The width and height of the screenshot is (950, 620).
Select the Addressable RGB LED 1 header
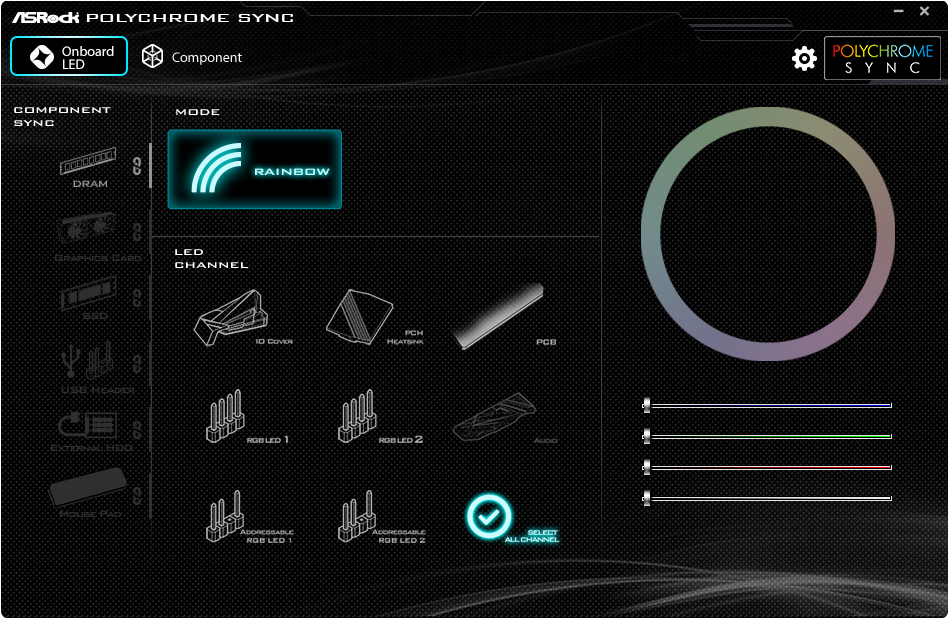pos(249,516)
